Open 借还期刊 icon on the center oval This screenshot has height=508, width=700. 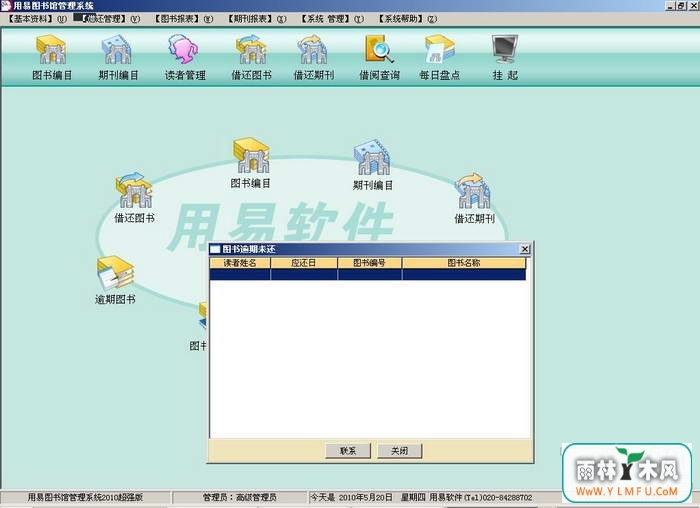click(x=474, y=199)
